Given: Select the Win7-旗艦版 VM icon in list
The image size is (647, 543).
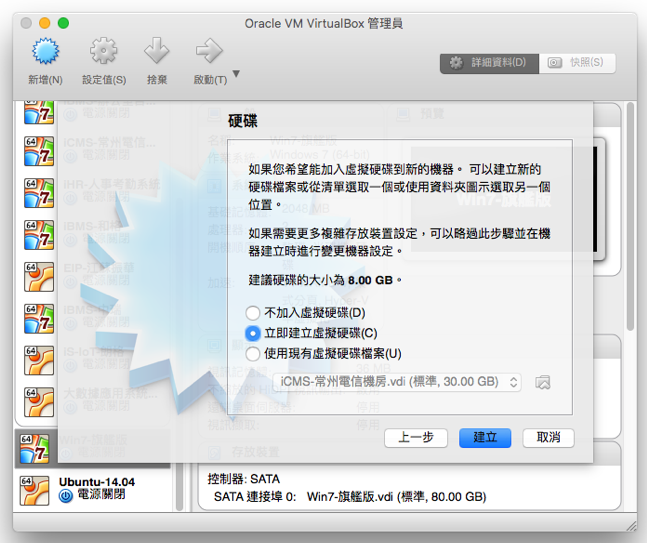Looking at the screenshot, I should tap(34, 449).
